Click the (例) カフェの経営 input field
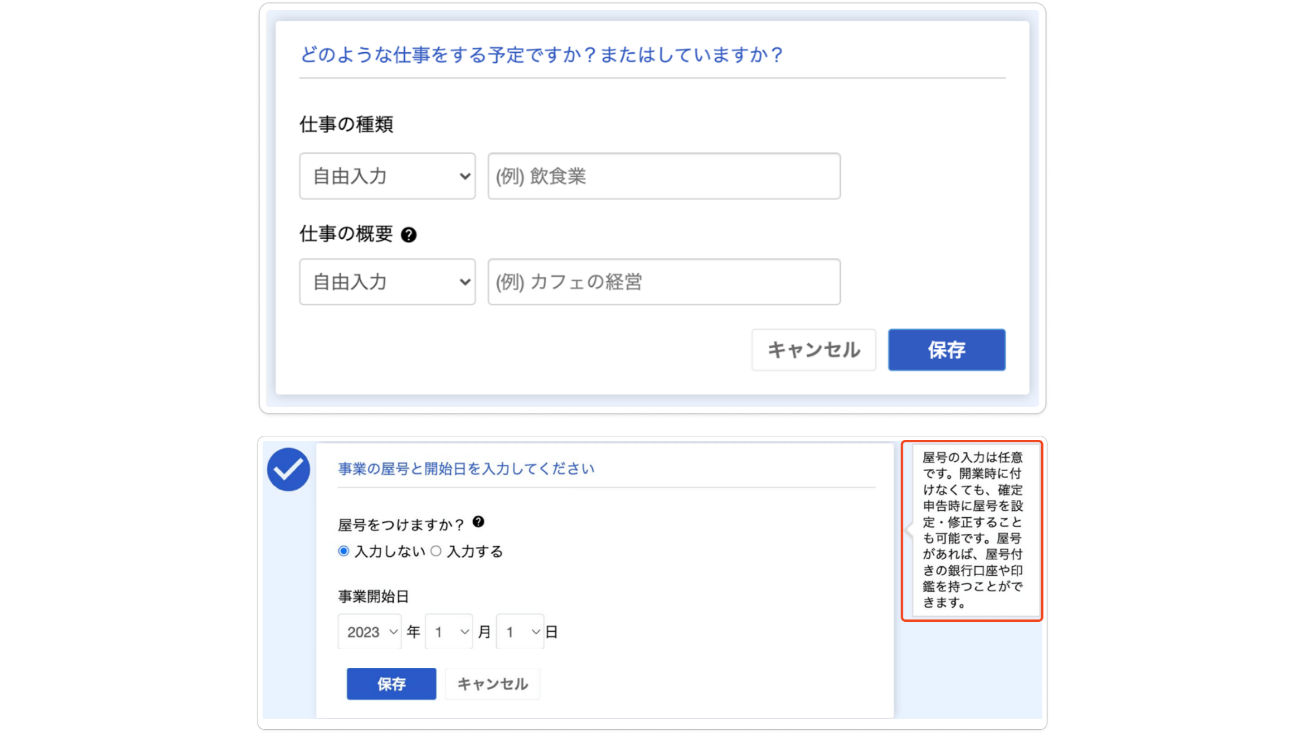 pos(664,282)
